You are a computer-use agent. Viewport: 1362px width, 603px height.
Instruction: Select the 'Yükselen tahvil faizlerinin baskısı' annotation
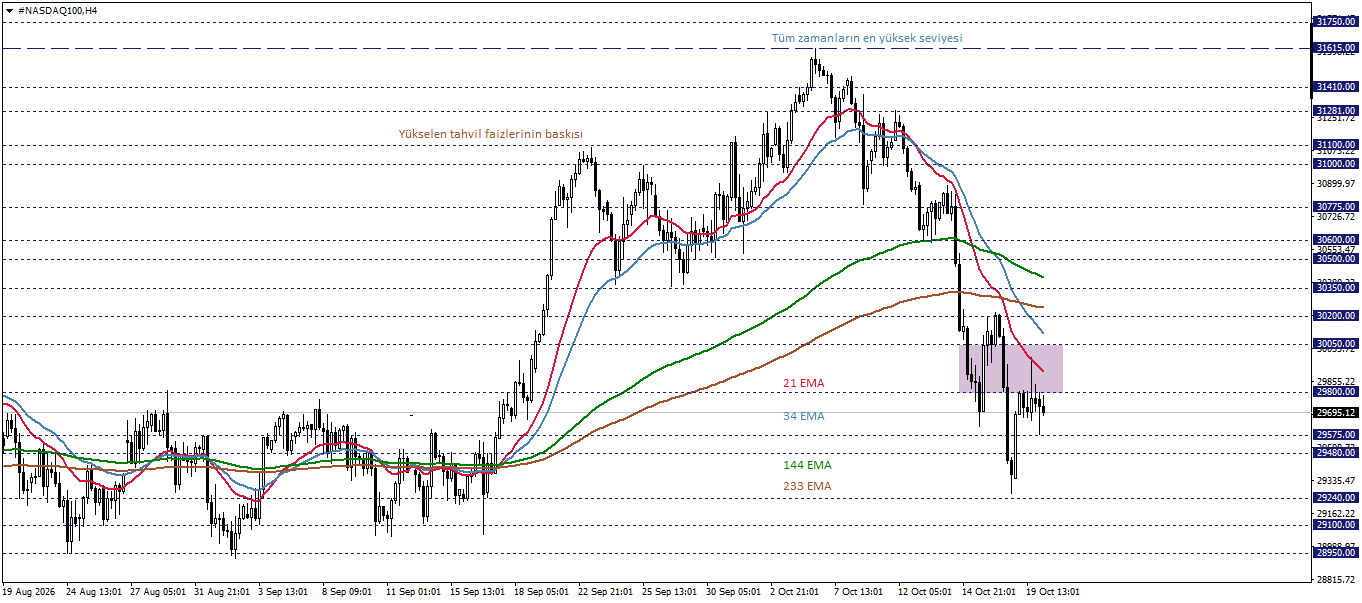click(x=490, y=133)
